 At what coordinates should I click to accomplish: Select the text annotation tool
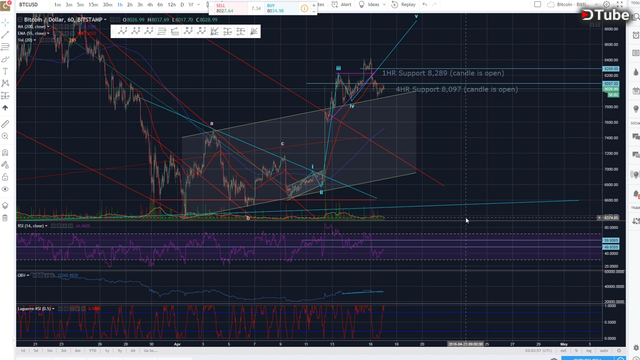click(5, 71)
